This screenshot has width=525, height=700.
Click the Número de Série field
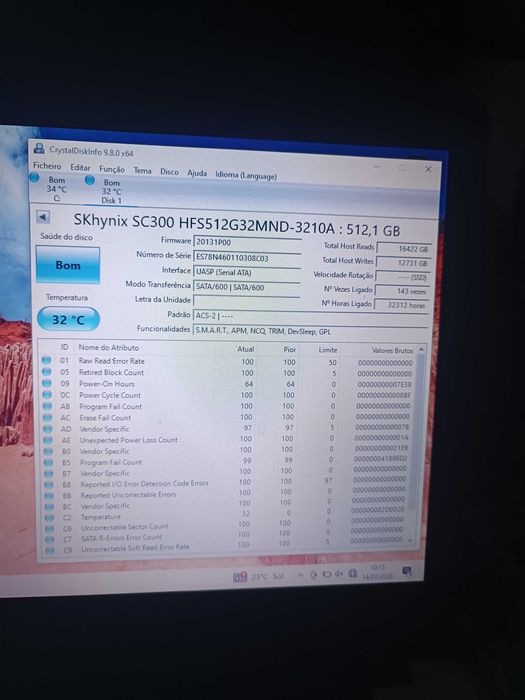pos(247,257)
